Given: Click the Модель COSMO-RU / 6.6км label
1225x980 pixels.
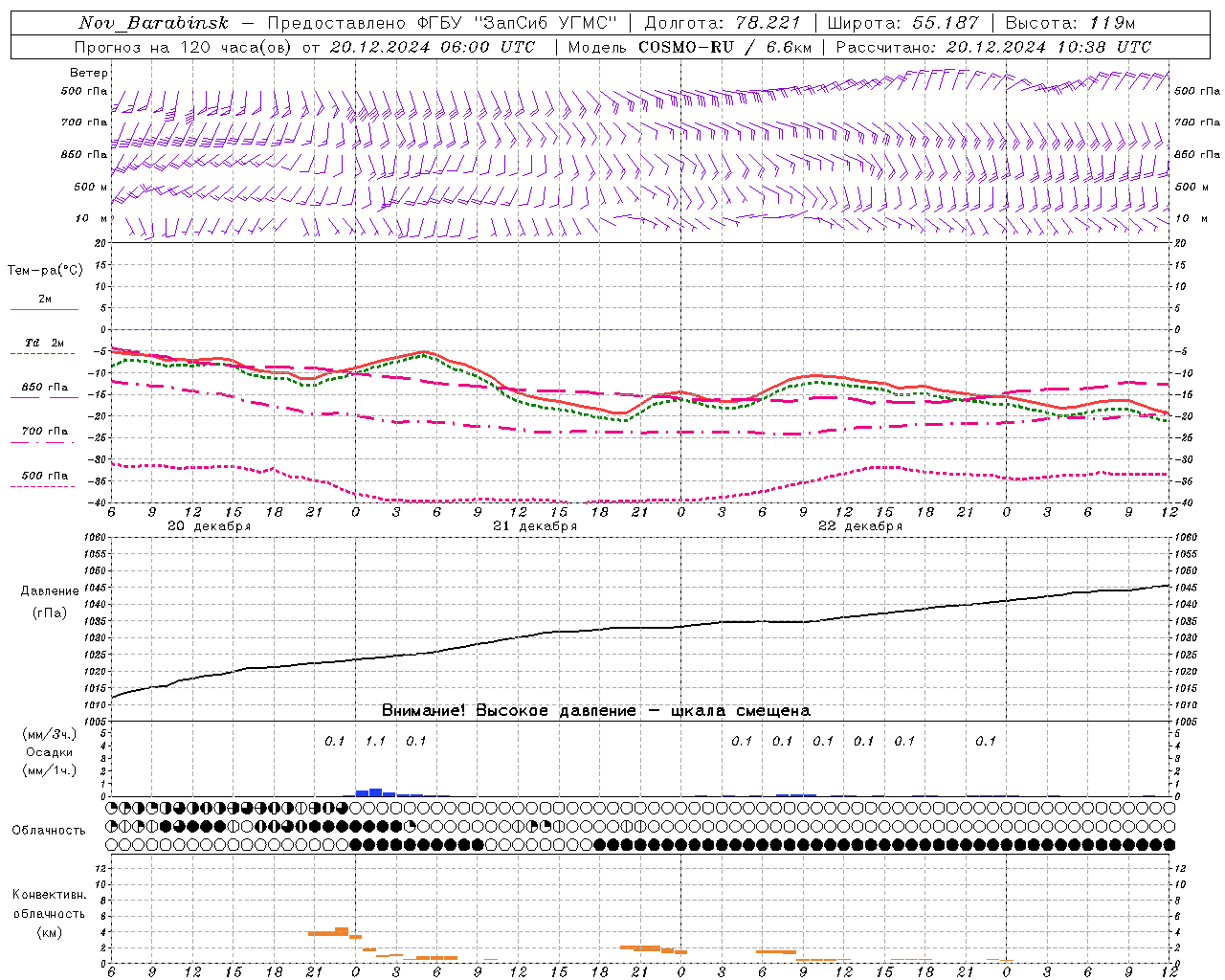Looking at the screenshot, I should coord(689,47).
